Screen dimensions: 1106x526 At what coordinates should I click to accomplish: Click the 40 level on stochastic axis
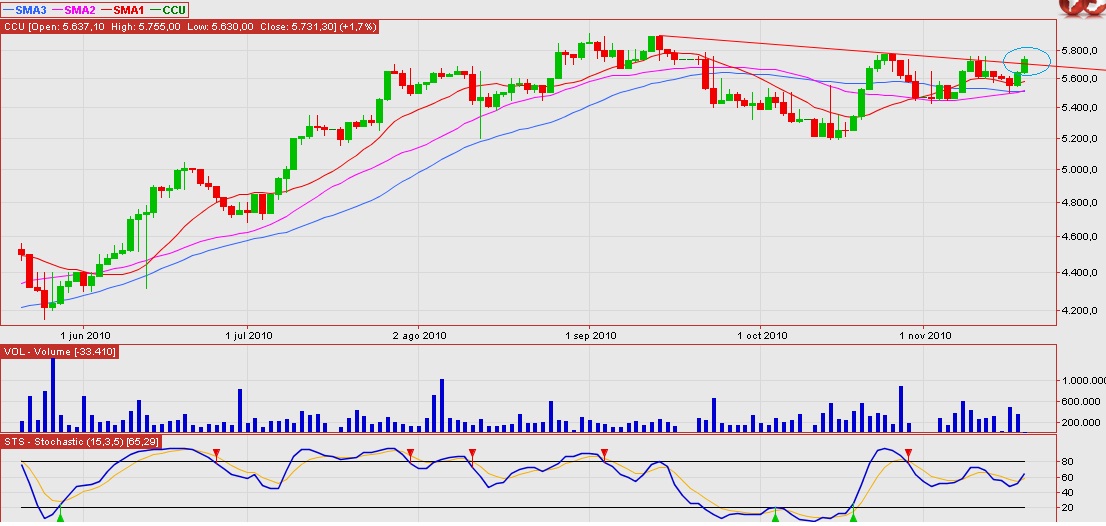1067,492
